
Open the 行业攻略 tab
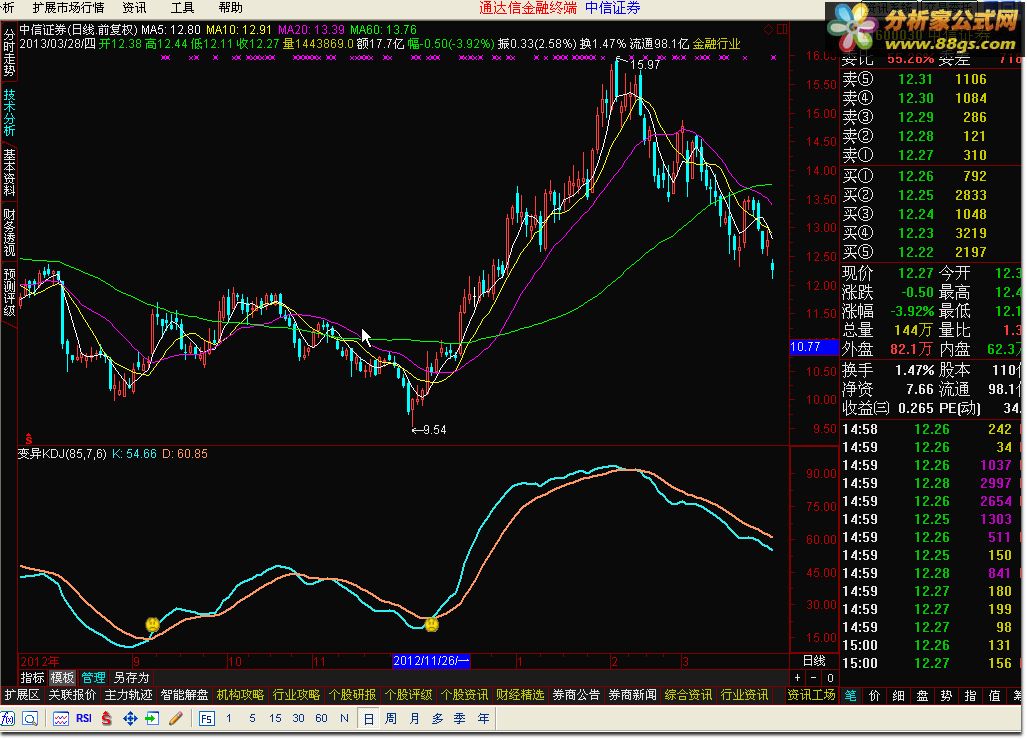pos(297,695)
